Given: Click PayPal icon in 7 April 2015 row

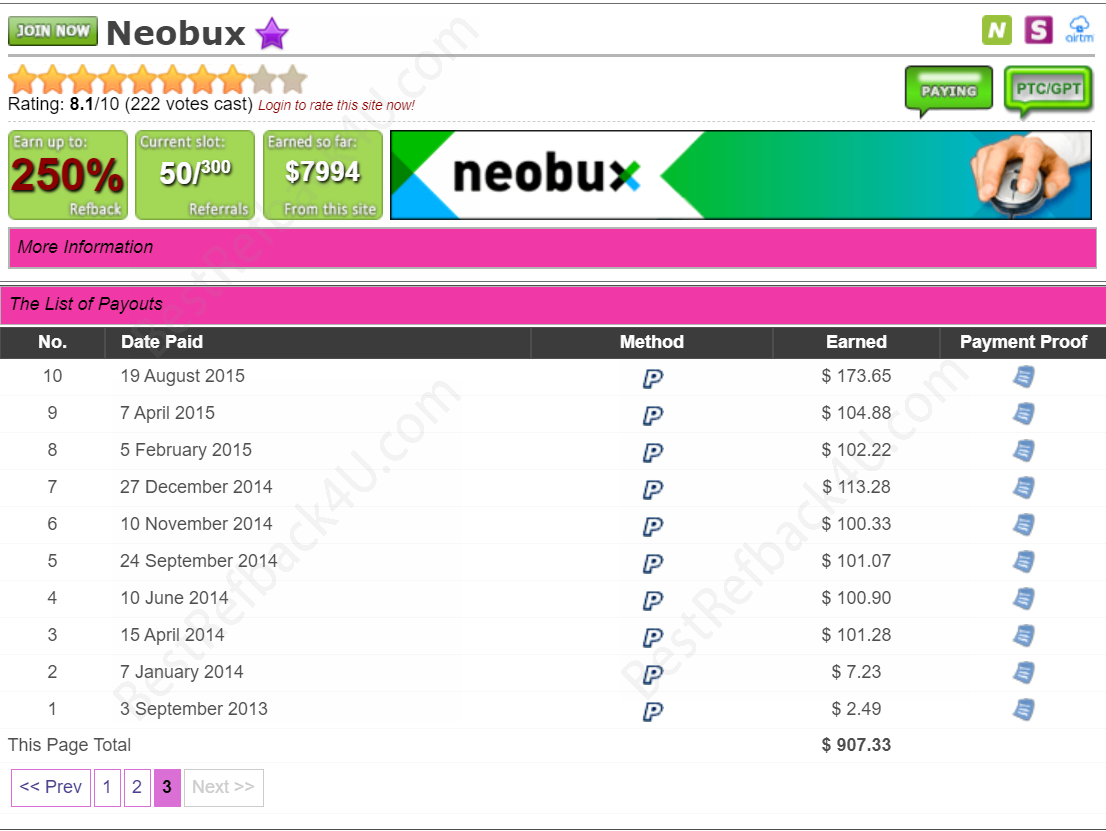Looking at the screenshot, I should (x=652, y=416).
